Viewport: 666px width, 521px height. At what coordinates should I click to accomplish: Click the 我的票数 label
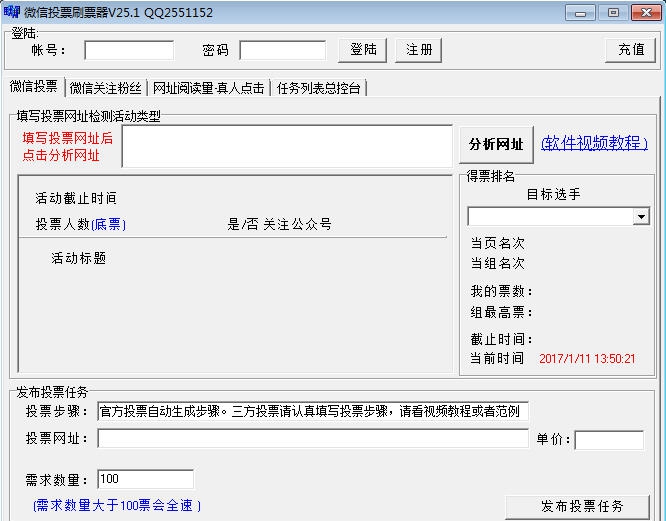(501, 291)
